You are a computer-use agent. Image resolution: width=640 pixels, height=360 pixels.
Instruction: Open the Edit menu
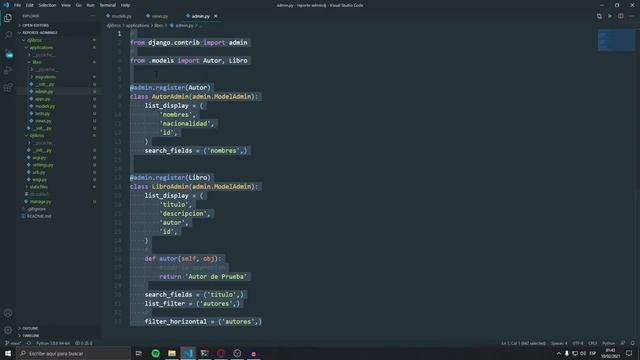pos(30,5)
